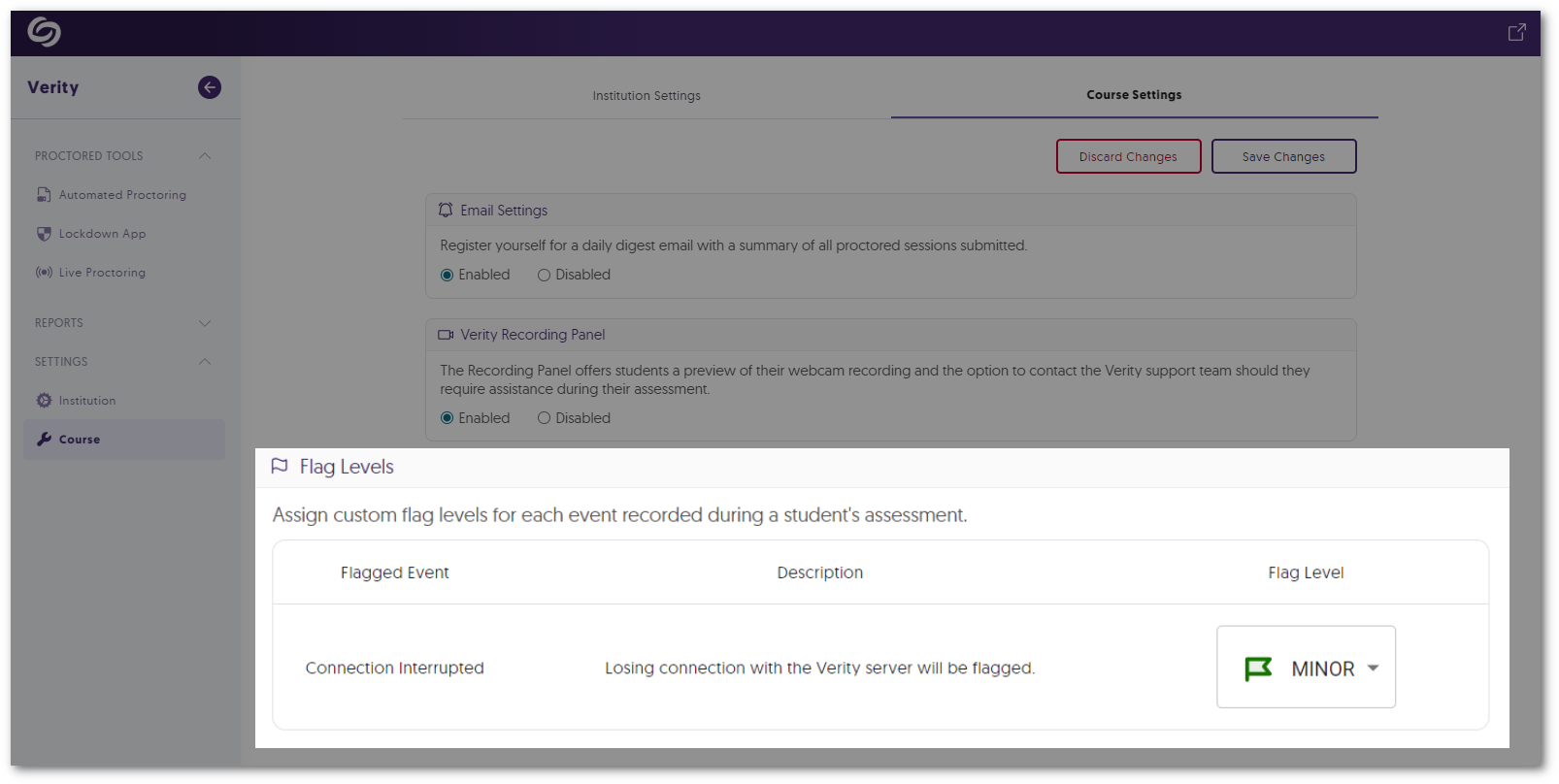Click the Save Changes button
Screen dimensions: 1559x784
point(1283,156)
